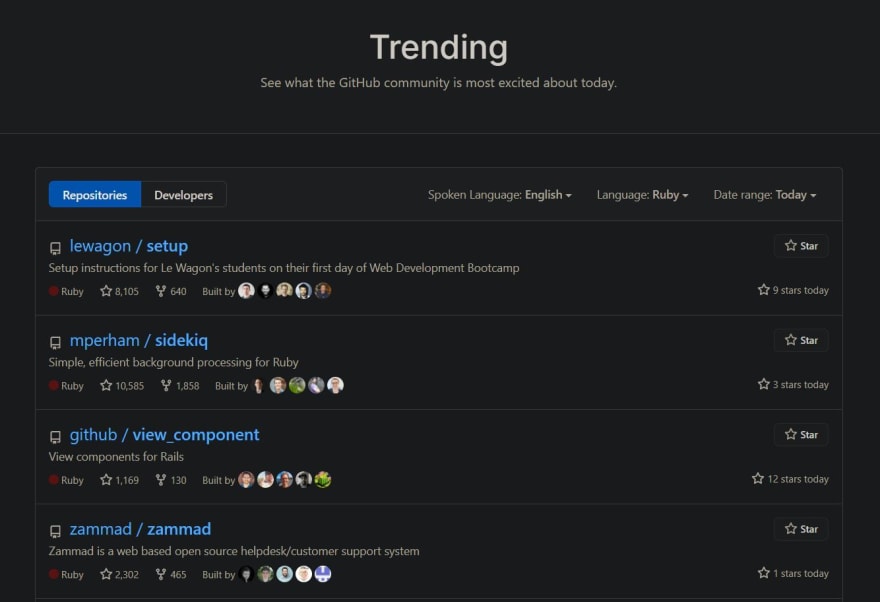
Task: View the 640 forks of lewagon setup
Action: click(171, 291)
